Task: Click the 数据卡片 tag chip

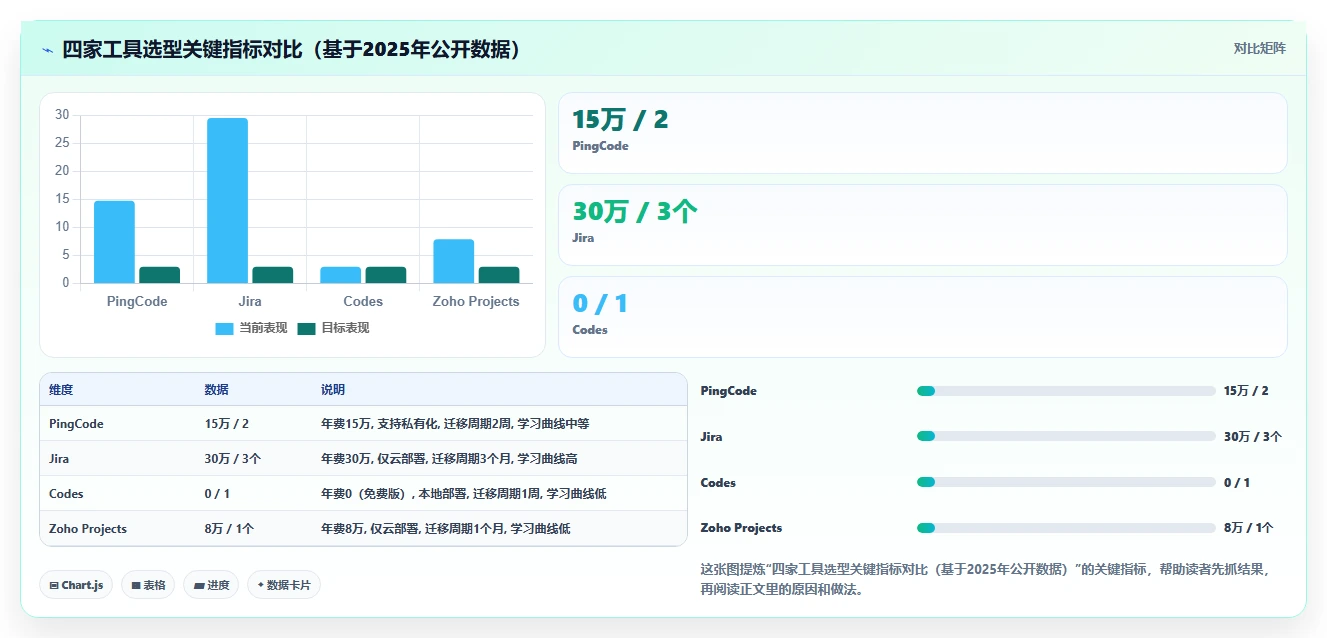Action: [284, 585]
